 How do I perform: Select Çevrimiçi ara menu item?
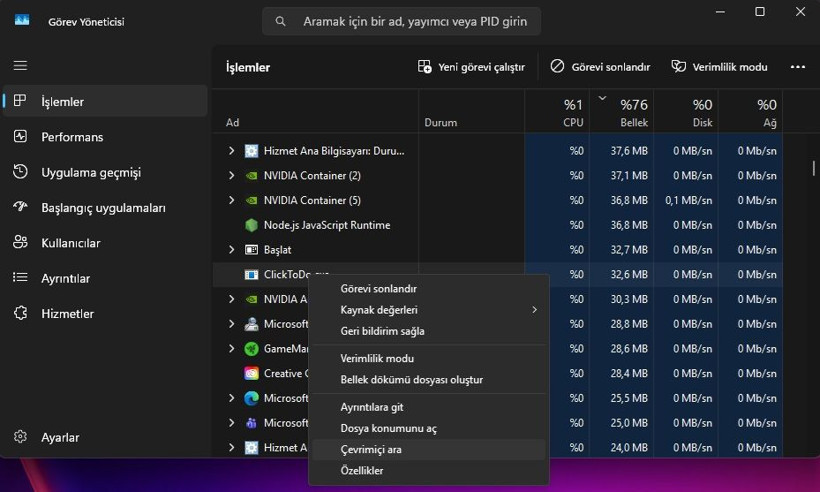point(429,449)
